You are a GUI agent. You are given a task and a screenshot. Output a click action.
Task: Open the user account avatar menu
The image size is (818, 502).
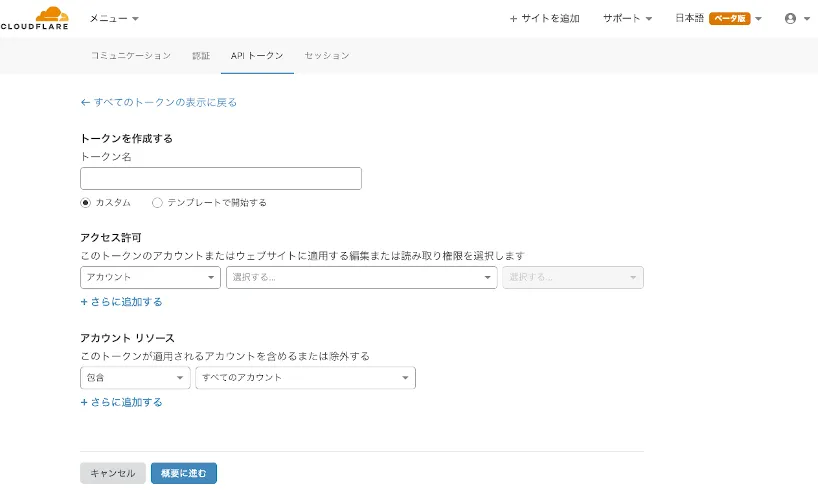coord(797,19)
